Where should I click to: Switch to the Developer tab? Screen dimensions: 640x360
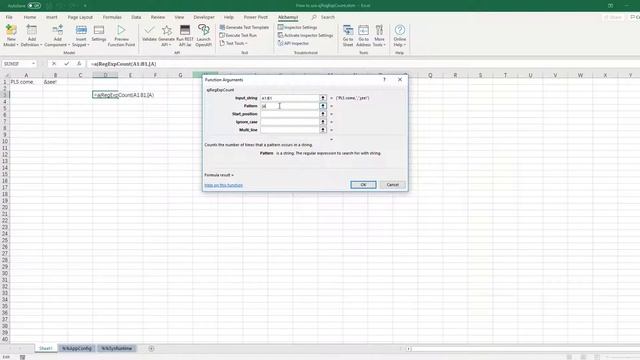[204, 17]
